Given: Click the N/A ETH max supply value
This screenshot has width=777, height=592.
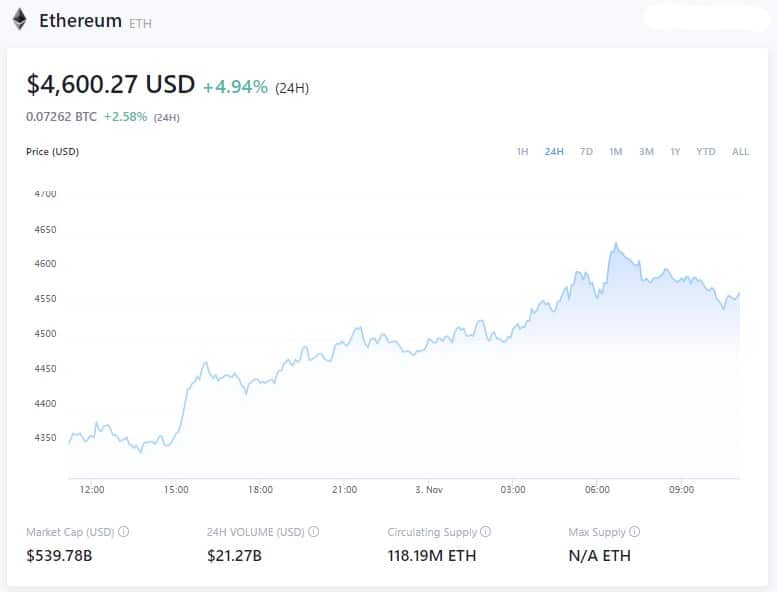Looking at the screenshot, I should pos(600,555).
